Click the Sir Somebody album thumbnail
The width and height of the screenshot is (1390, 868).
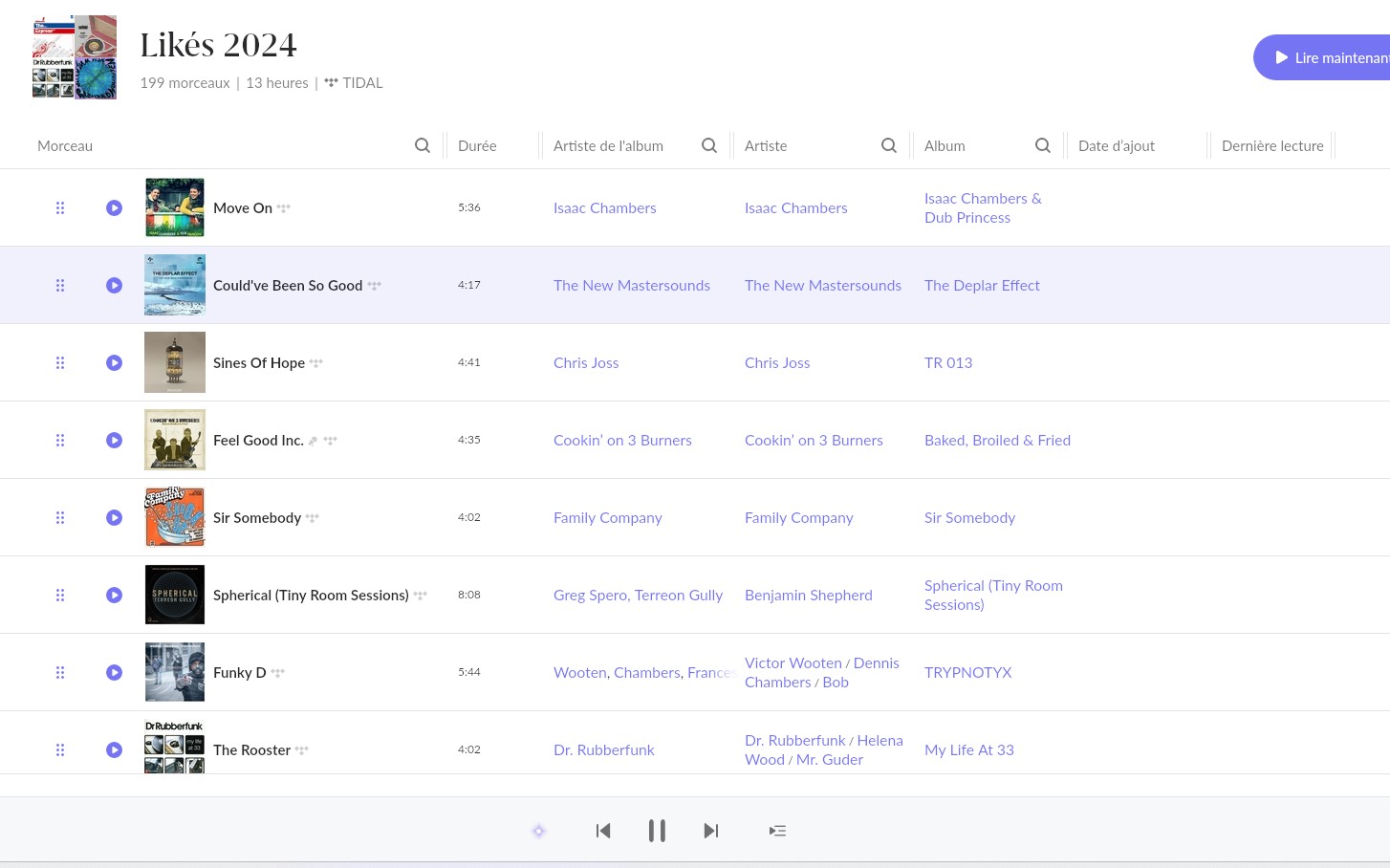click(x=175, y=517)
